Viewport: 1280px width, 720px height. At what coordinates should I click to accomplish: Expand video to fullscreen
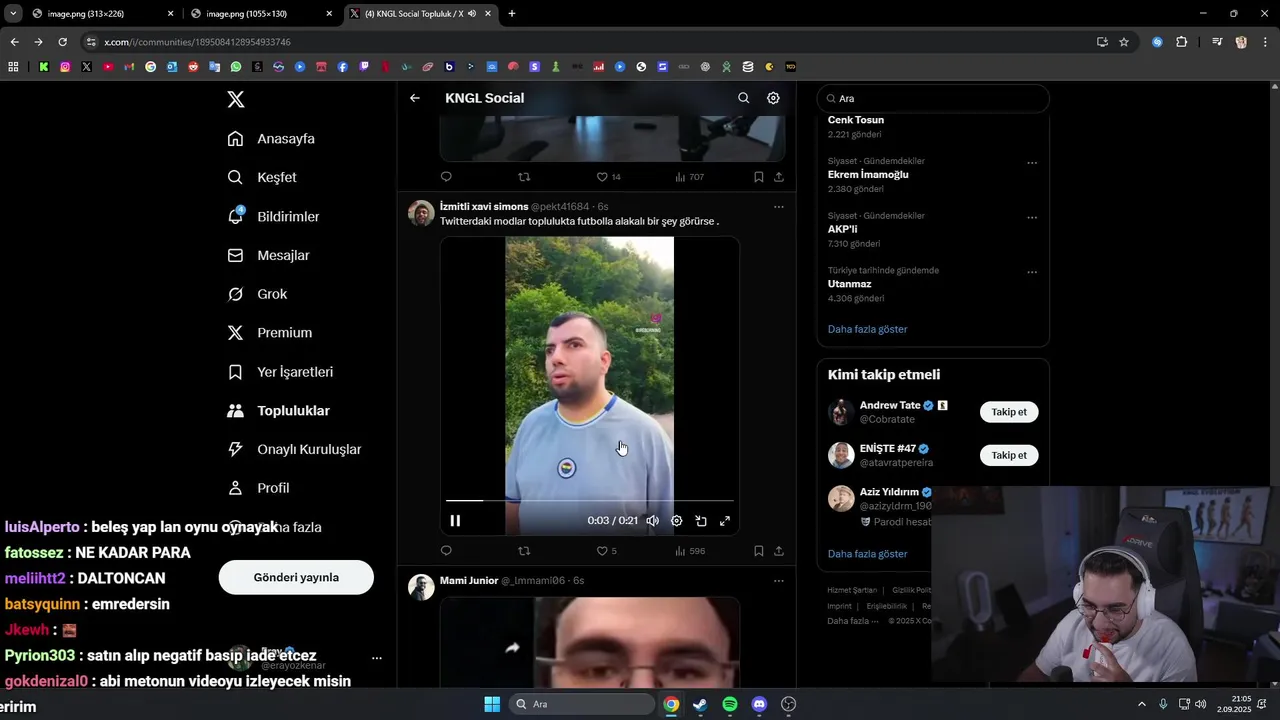click(x=725, y=520)
